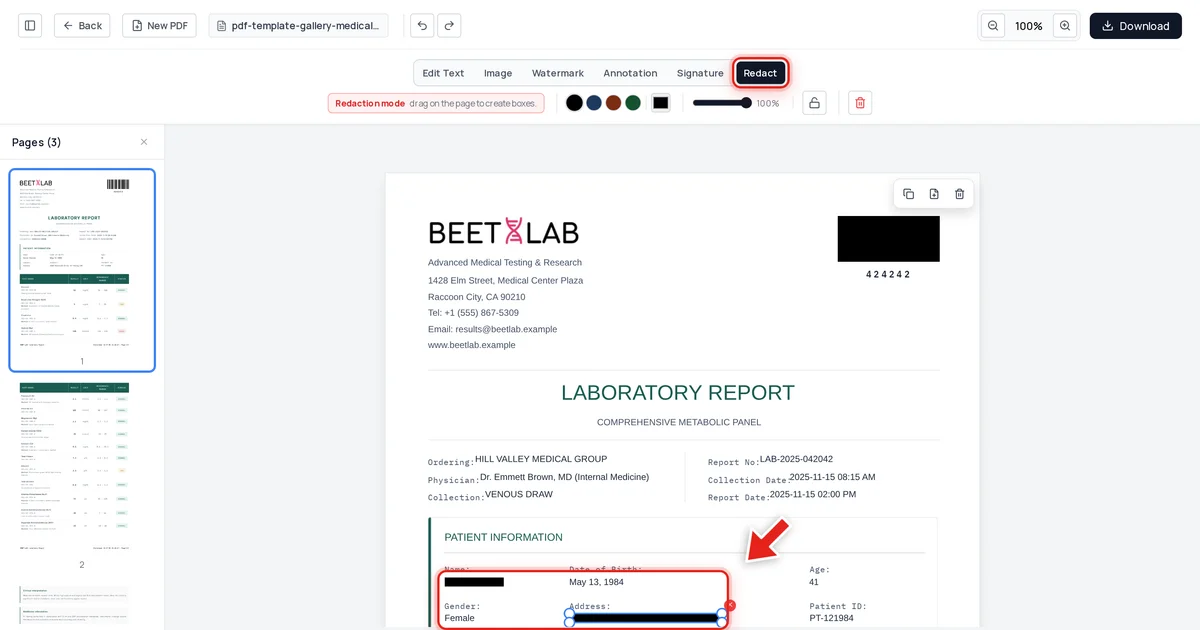The image size is (1200, 630).
Task: Zoom out with the minus magnifier
Action: point(993,26)
